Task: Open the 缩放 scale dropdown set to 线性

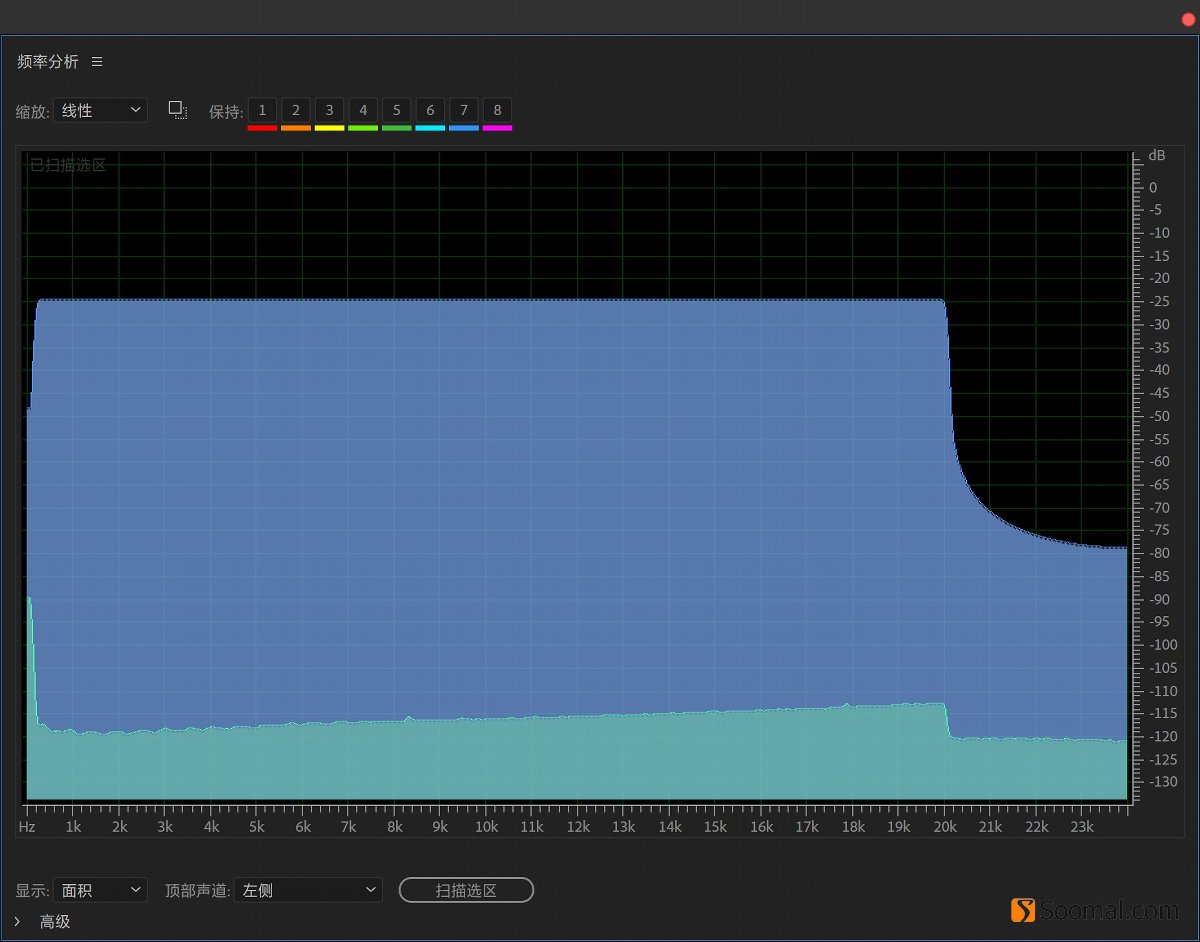Action: [100, 110]
